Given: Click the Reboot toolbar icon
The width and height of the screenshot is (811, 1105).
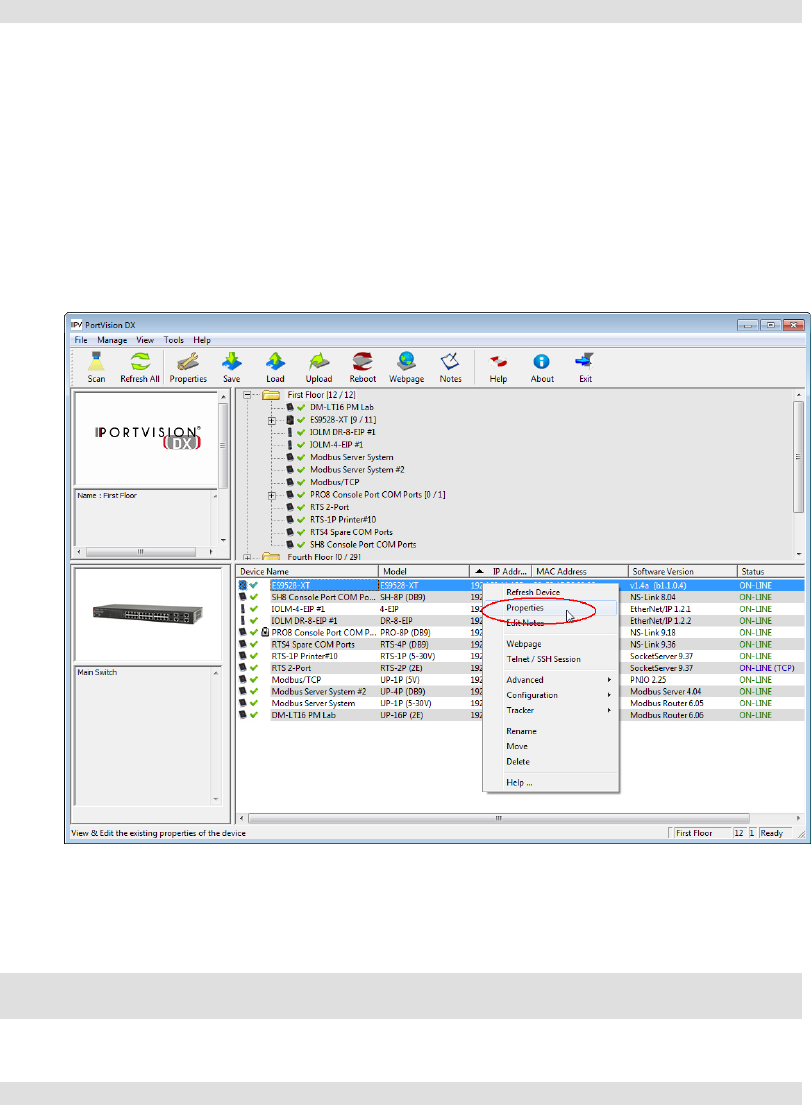Looking at the screenshot, I should pyautogui.click(x=363, y=367).
